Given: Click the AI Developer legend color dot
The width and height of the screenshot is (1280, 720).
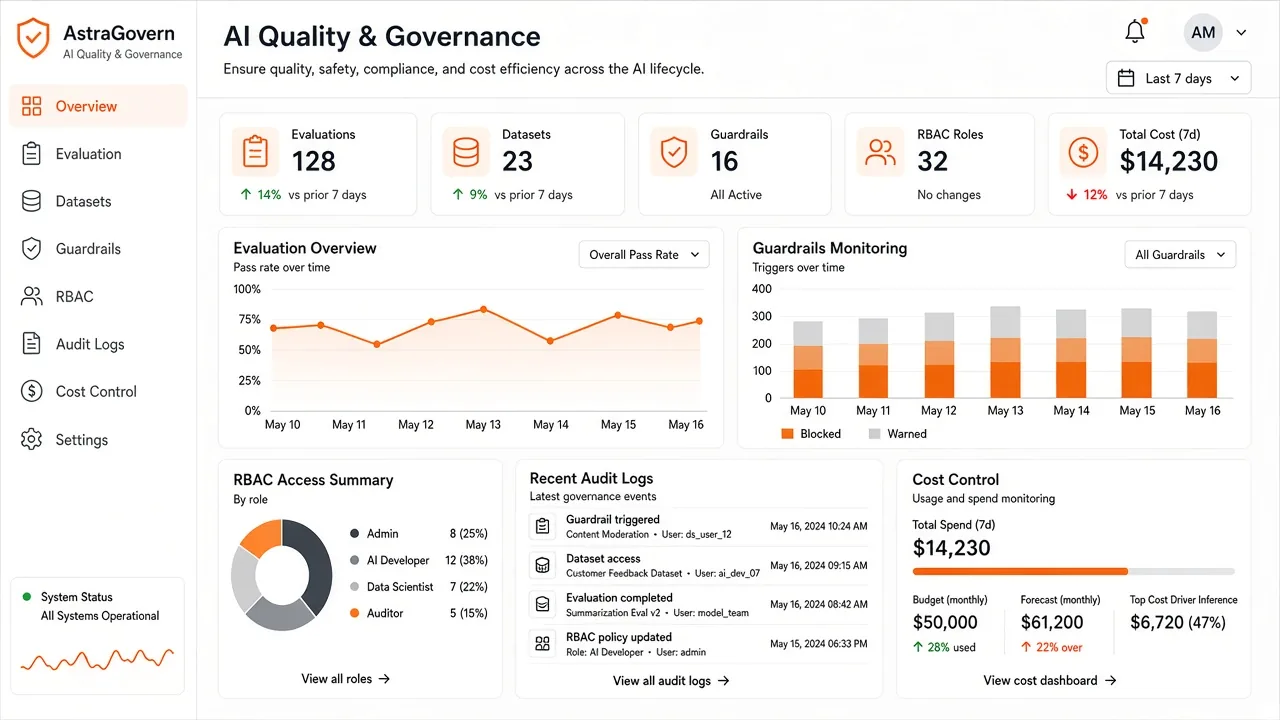Looking at the screenshot, I should (x=355, y=561).
